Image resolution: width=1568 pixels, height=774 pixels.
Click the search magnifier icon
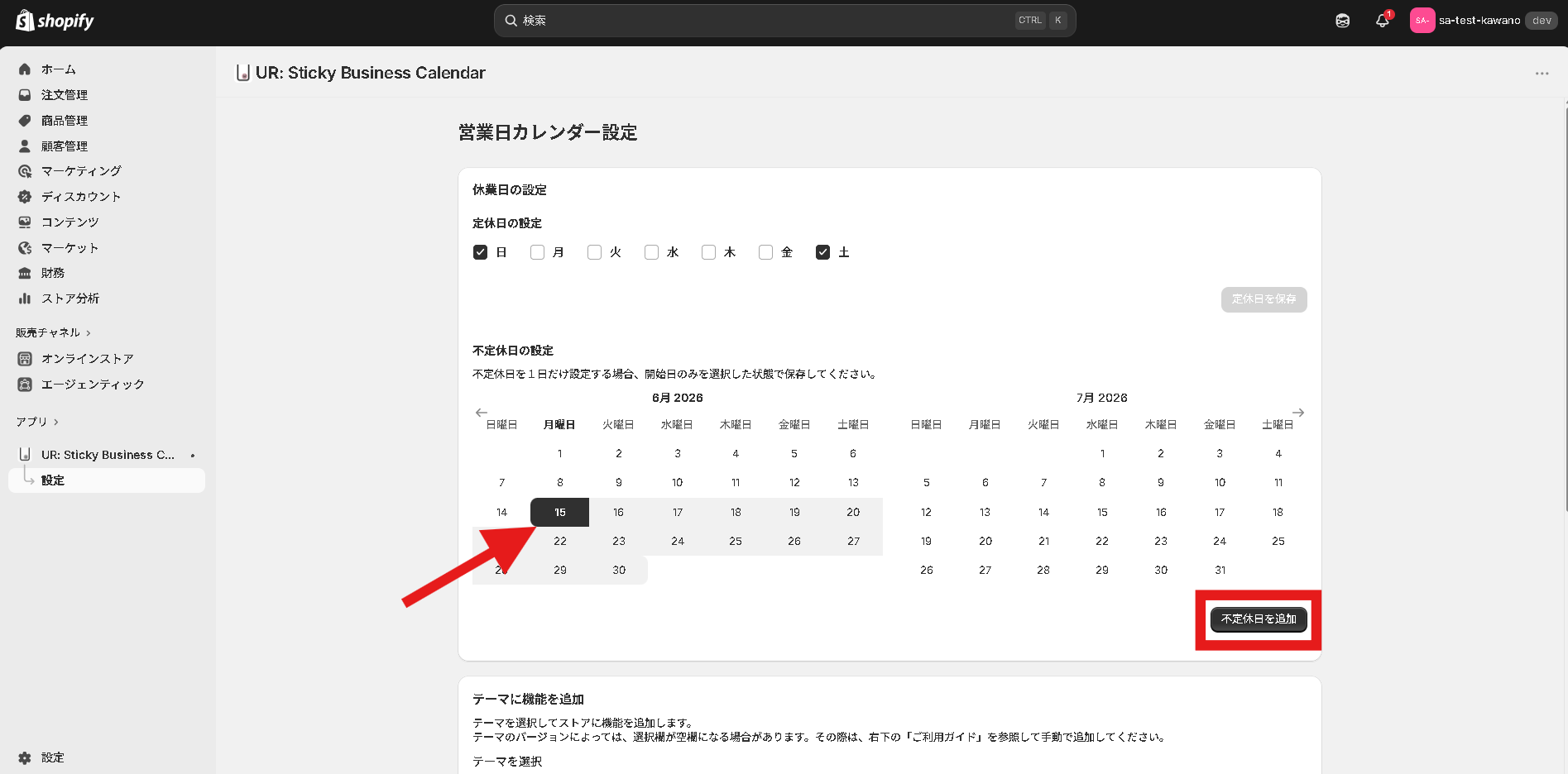(511, 21)
